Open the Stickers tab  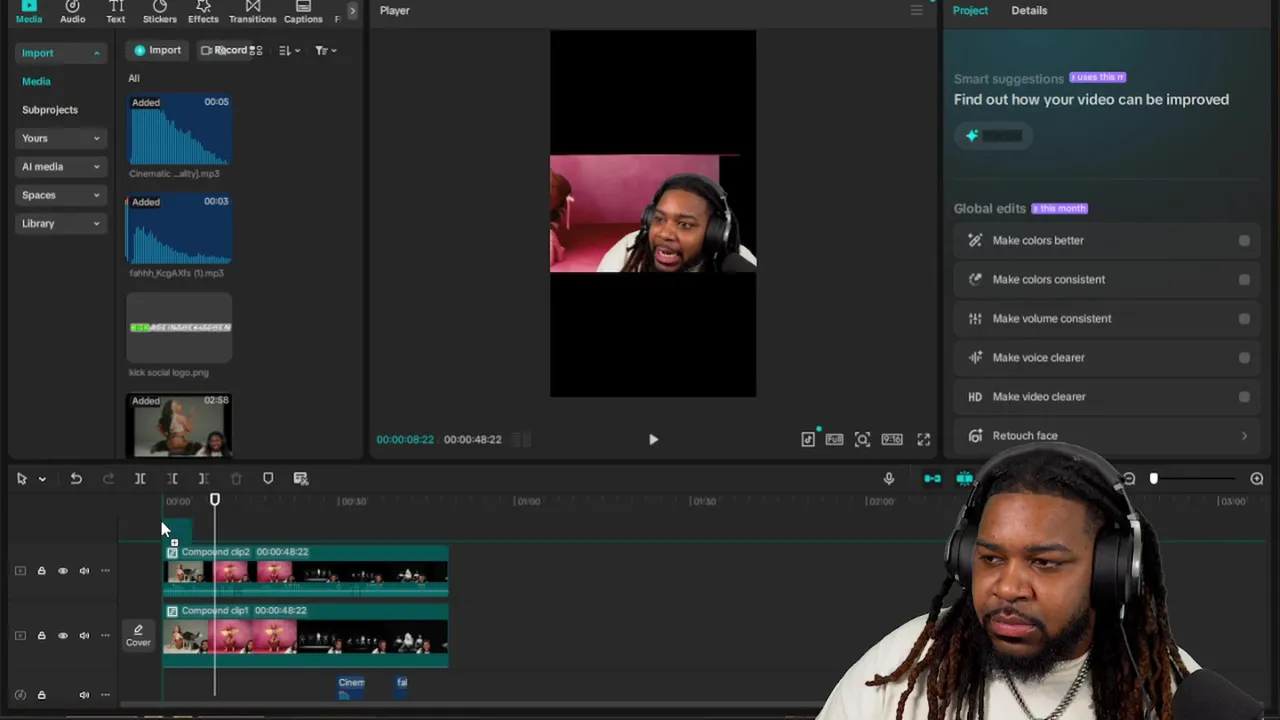click(159, 12)
